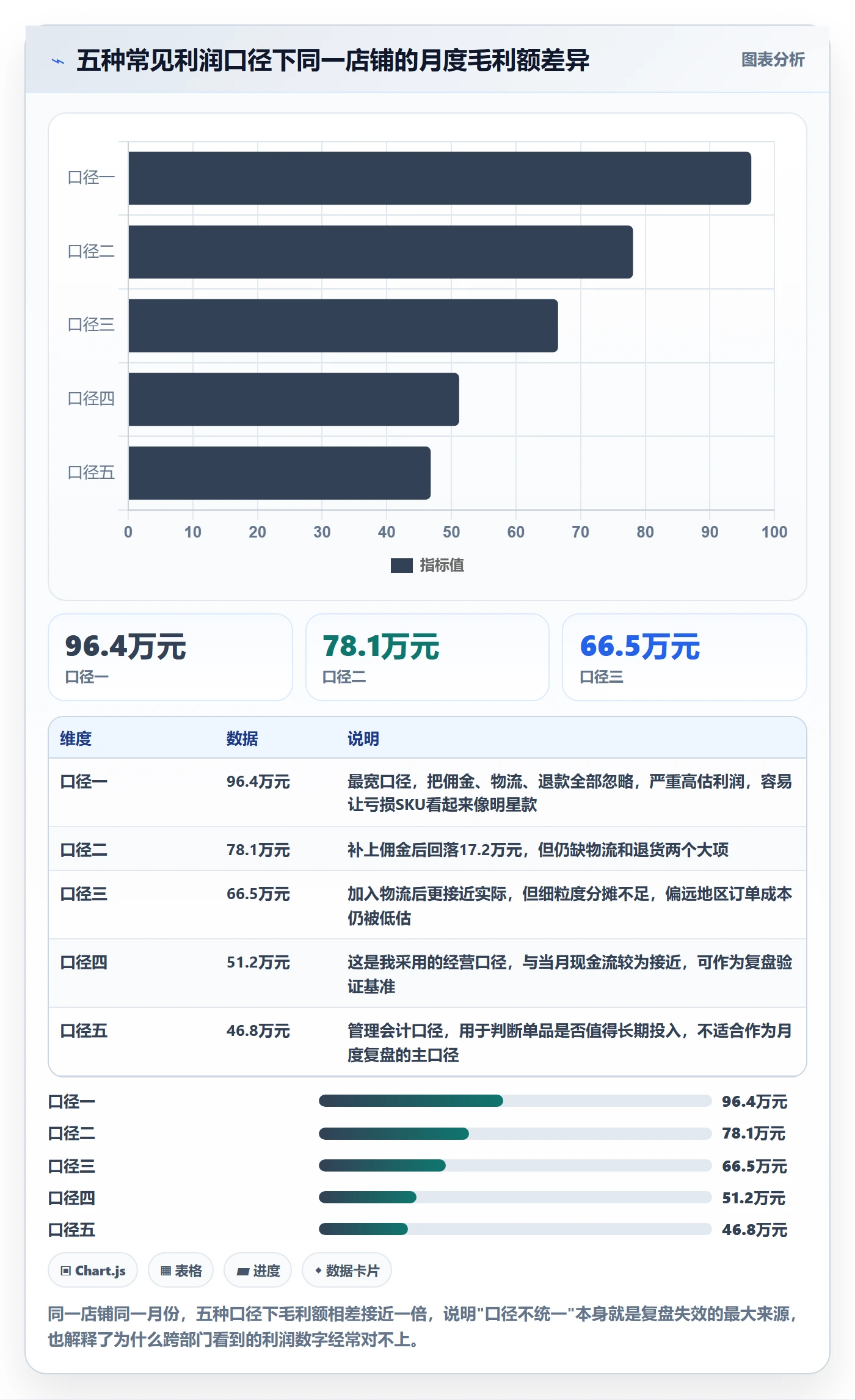Click the 口径一 bar in the chart
This screenshot has height=1400, width=855.
tap(440, 178)
